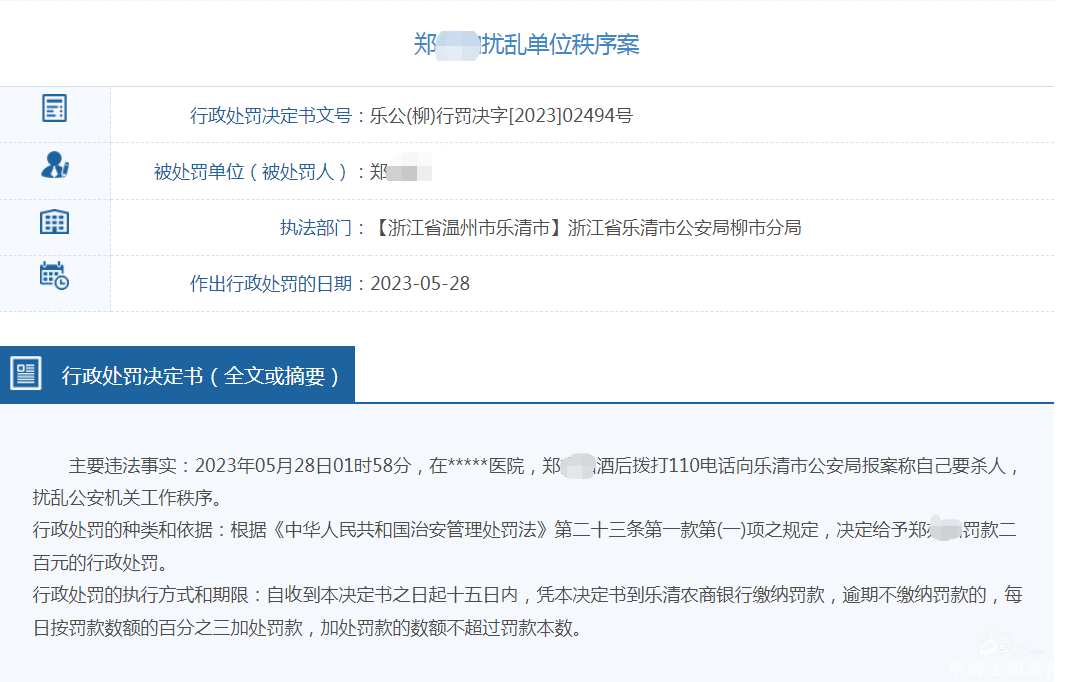Click the value 浙江省乐清市公安局柳市分局
Viewport: 1069px width, 682px height.
coord(684,228)
